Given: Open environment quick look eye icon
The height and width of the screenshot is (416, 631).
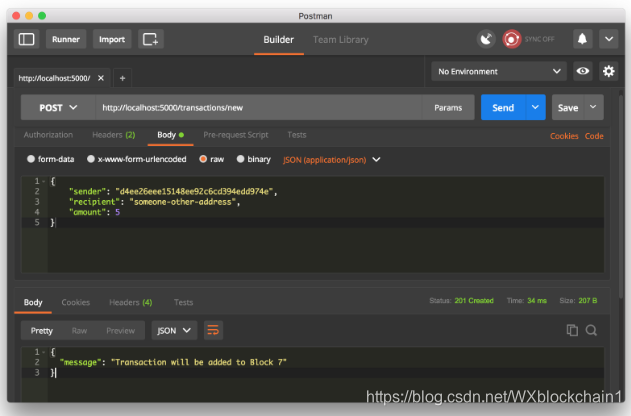Looking at the screenshot, I should [583, 71].
